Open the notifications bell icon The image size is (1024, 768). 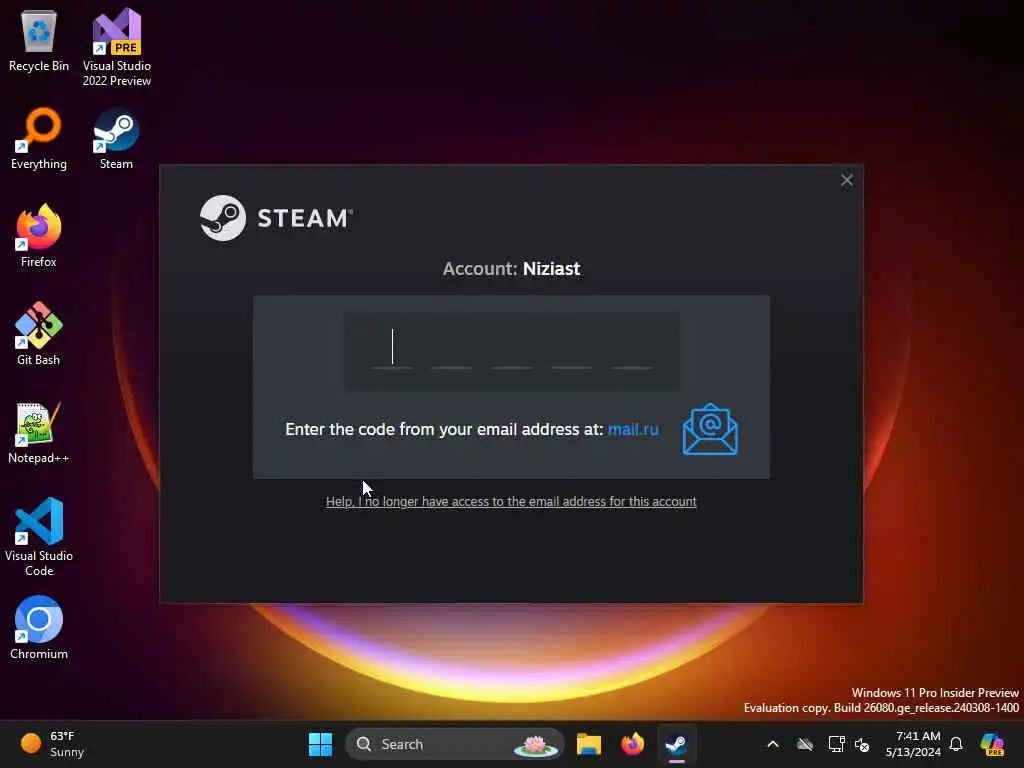click(x=956, y=744)
